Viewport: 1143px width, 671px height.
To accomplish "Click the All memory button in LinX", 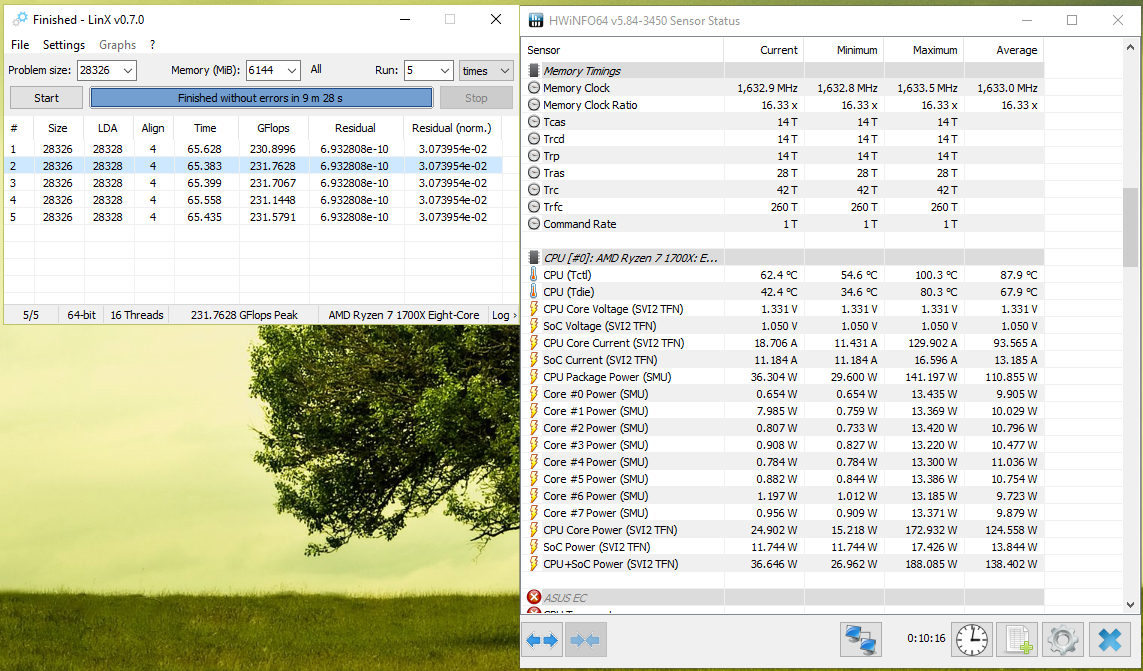I will 316,69.
